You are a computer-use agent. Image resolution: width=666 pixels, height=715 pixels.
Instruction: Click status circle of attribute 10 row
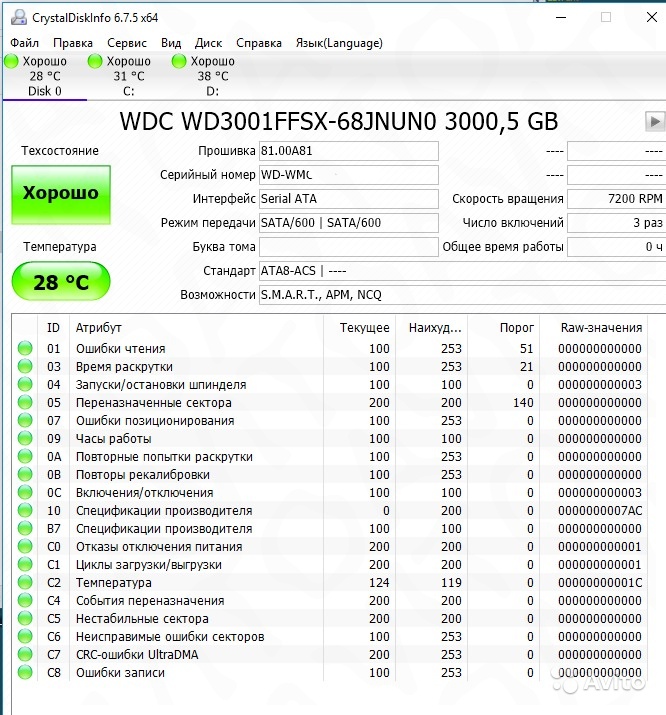(25, 510)
